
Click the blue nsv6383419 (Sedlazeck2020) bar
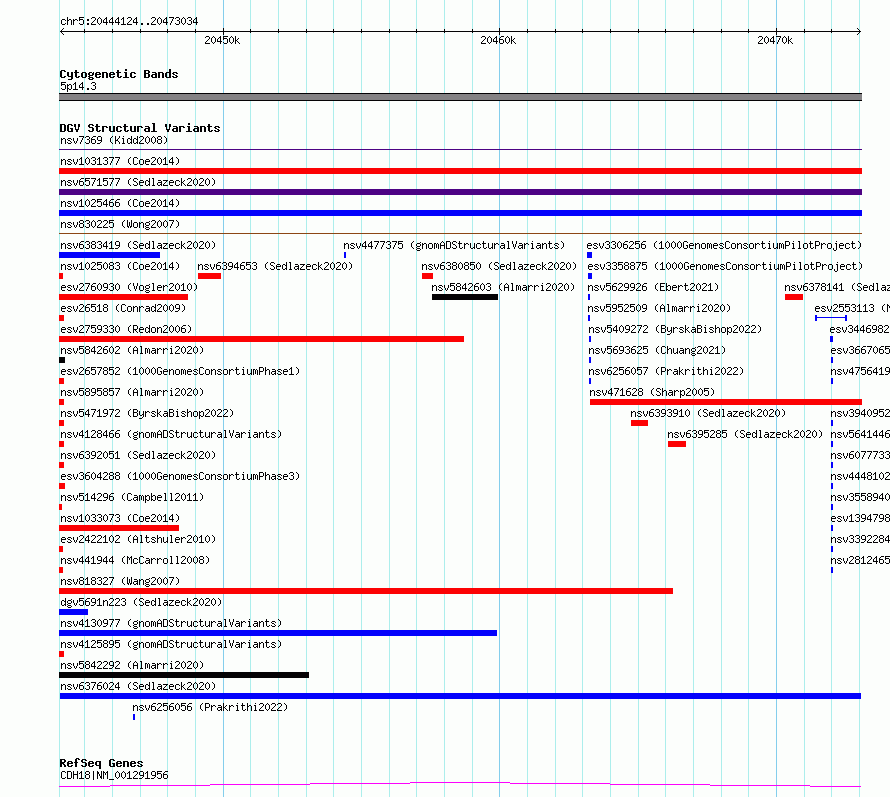[x=110, y=255]
